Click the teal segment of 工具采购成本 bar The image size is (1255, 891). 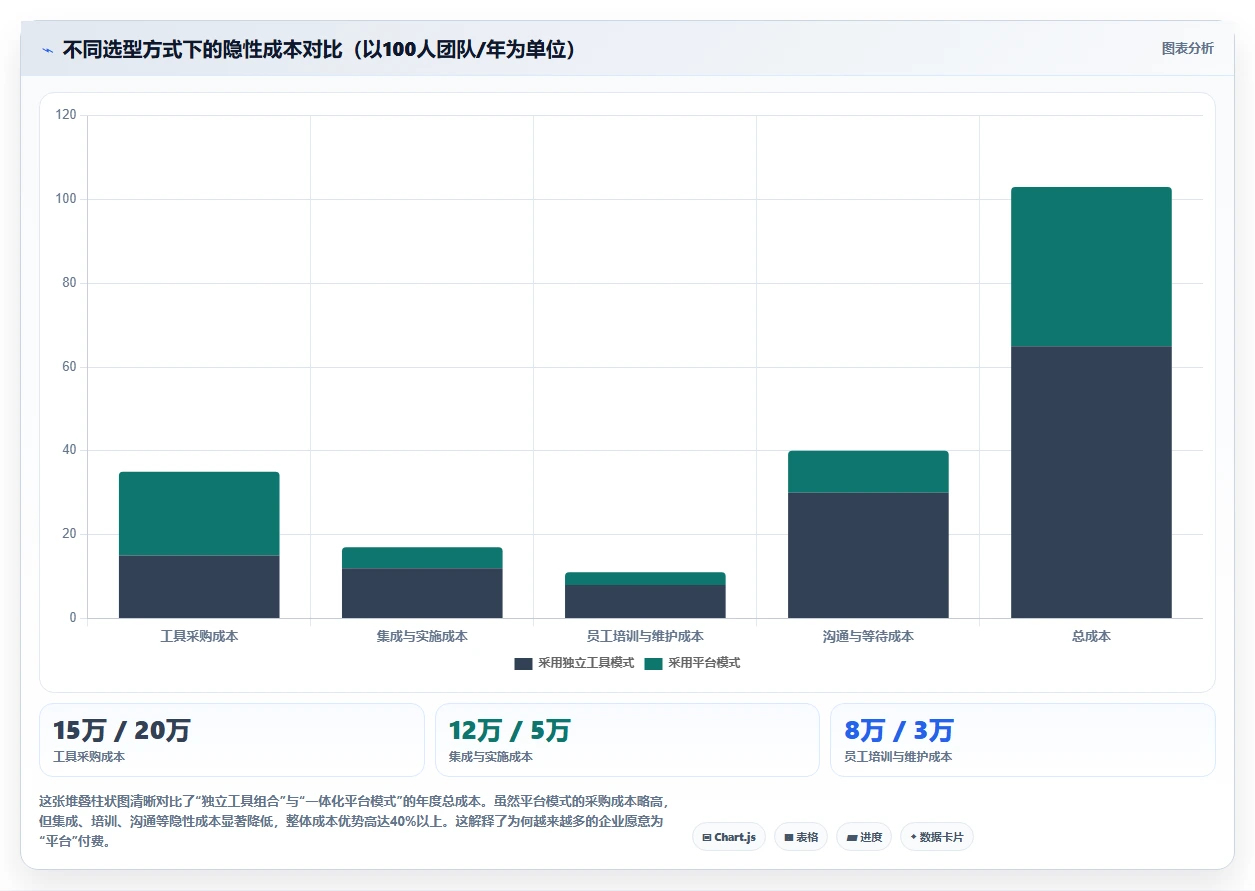199,513
